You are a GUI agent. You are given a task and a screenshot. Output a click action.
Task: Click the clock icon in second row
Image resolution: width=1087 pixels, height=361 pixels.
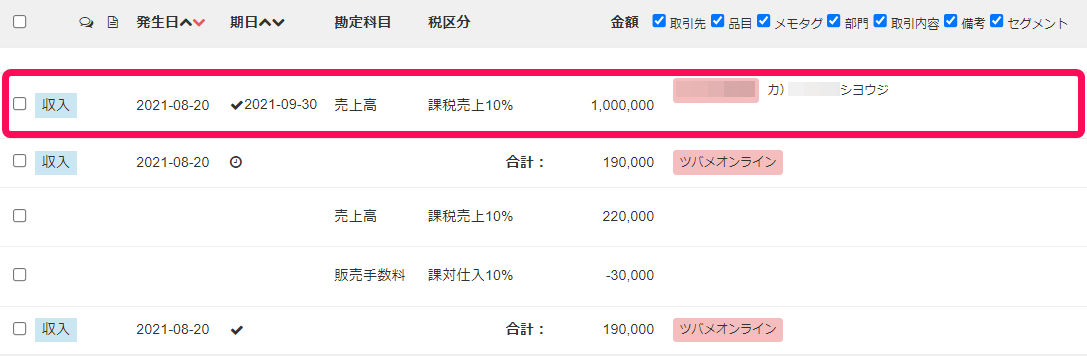click(x=236, y=162)
